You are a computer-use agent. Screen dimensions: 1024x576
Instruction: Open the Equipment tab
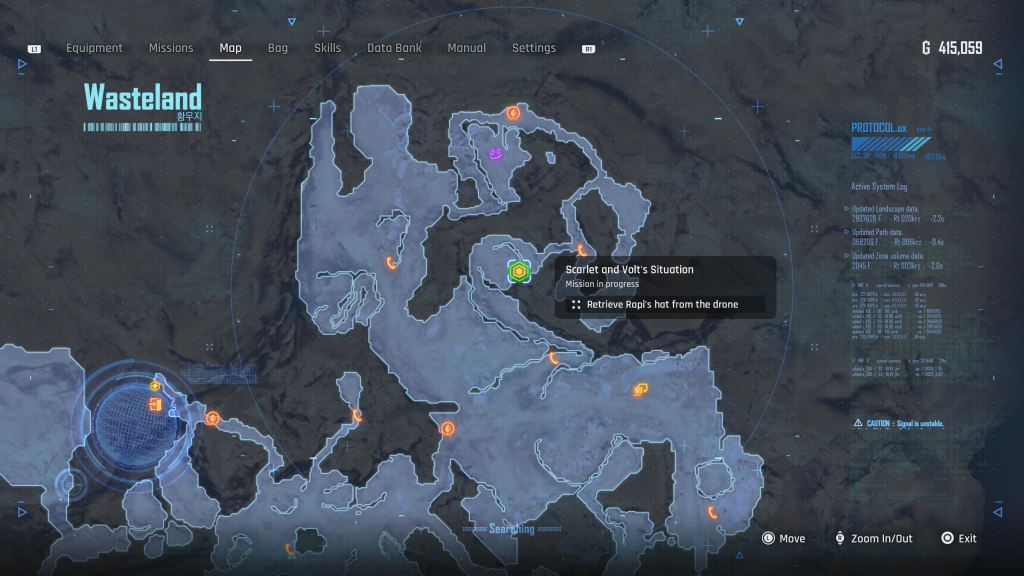[x=94, y=48]
